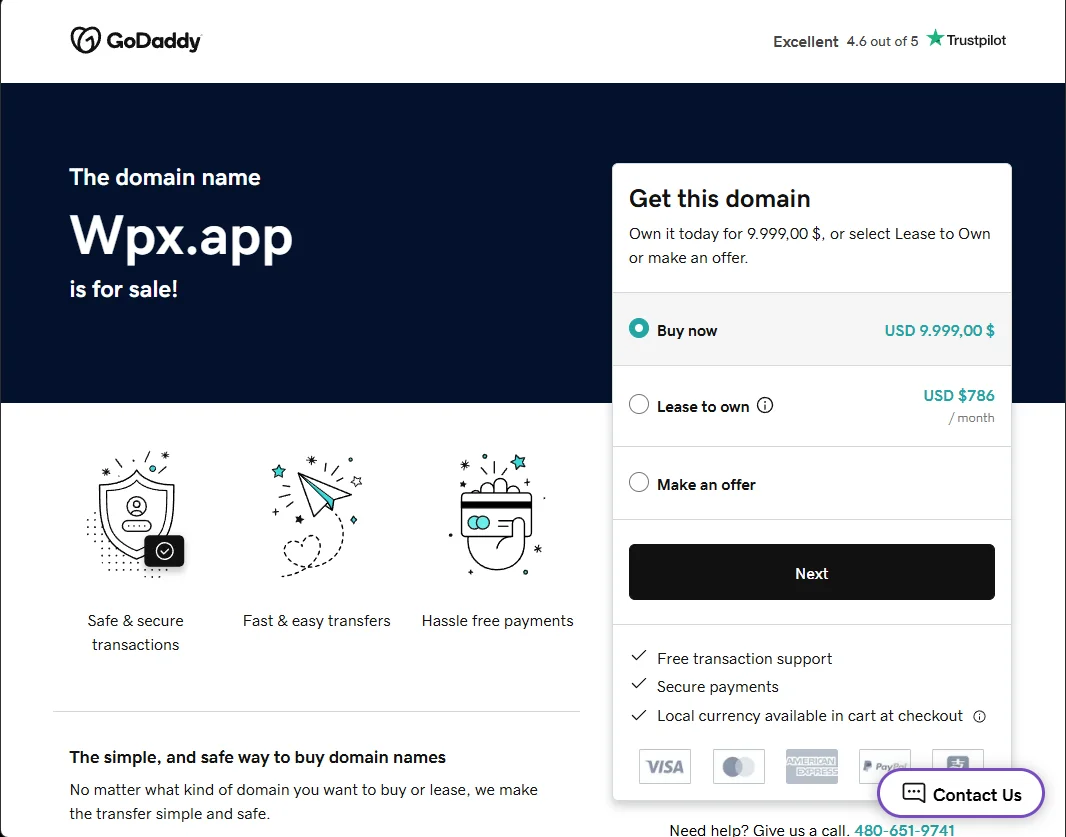Click the Next button

(812, 573)
